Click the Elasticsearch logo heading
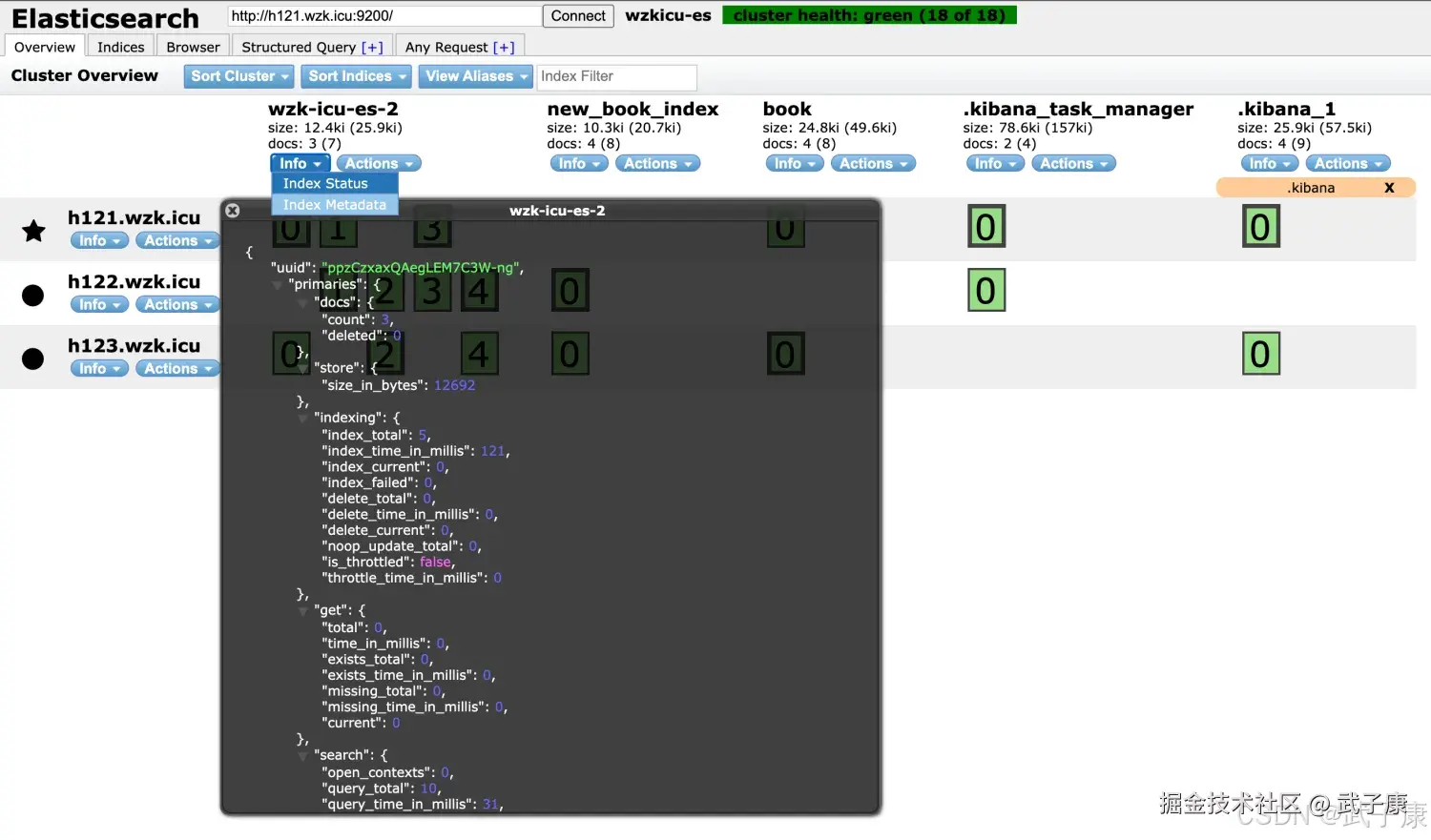The image size is (1431, 840). 105,17
